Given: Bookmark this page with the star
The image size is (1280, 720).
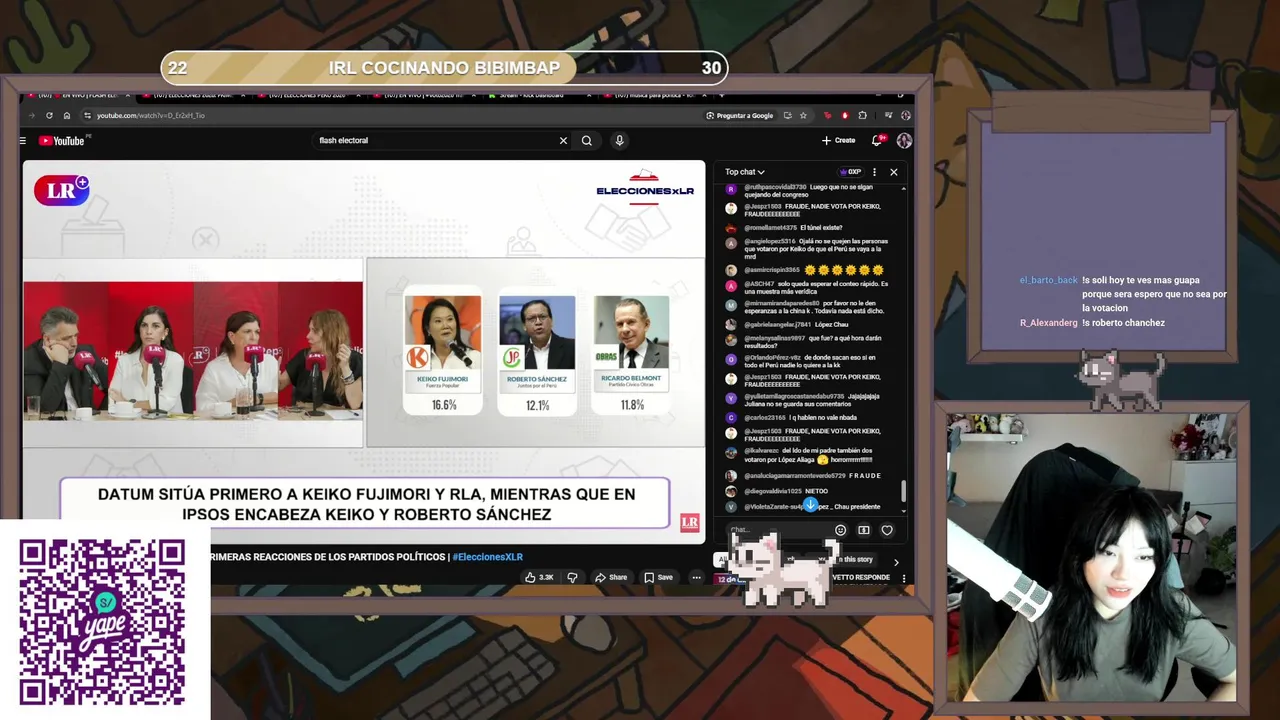Looking at the screenshot, I should tap(803, 116).
